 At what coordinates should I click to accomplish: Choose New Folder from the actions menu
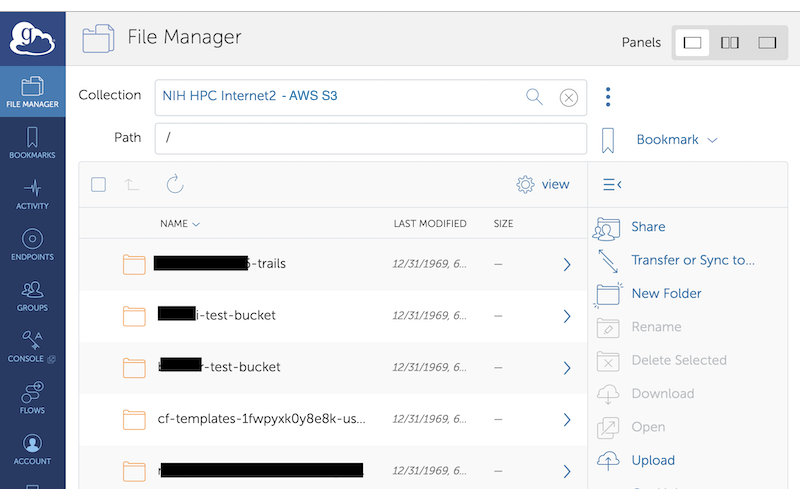(x=666, y=294)
